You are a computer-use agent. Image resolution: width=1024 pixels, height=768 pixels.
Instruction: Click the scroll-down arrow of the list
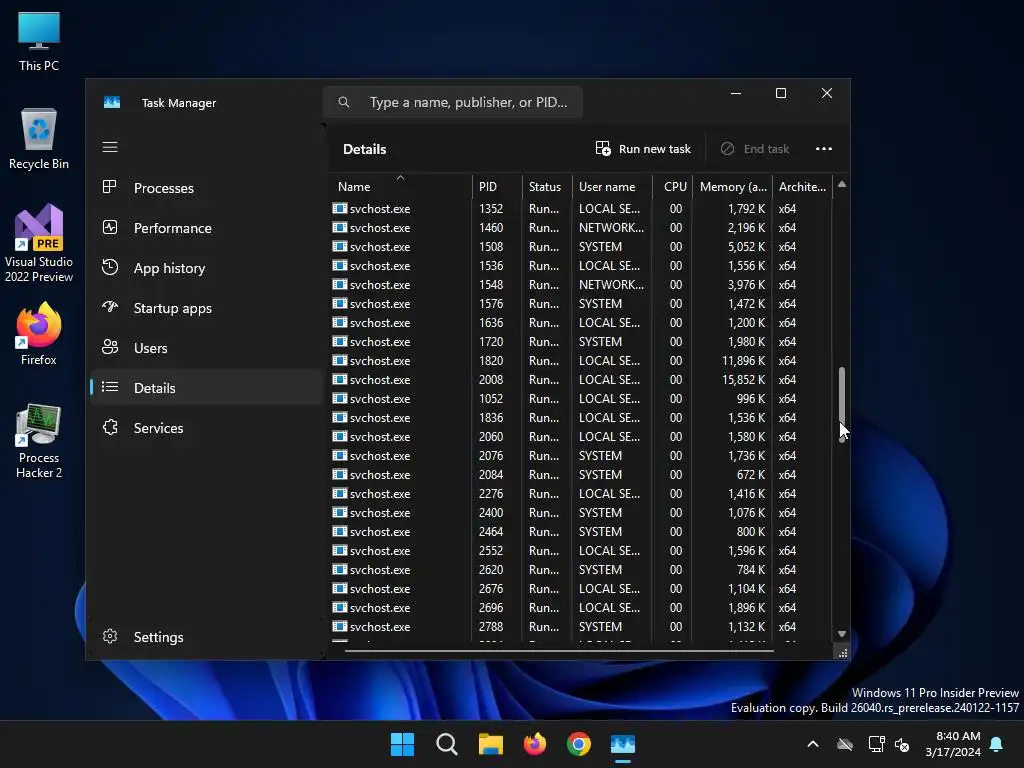(x=842, y=633)
